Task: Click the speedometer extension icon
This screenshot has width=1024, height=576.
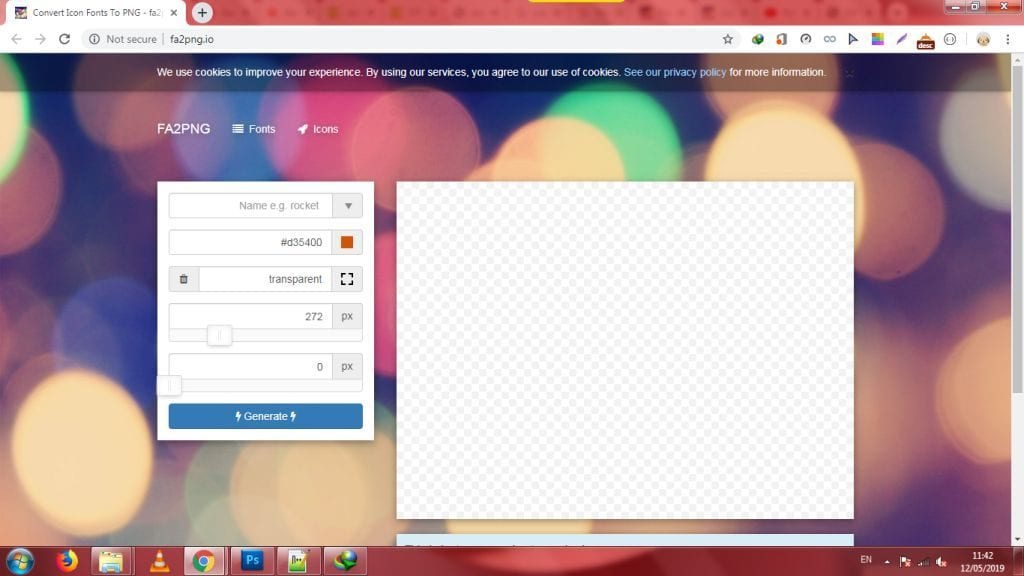Action: (x=805, y=39)
